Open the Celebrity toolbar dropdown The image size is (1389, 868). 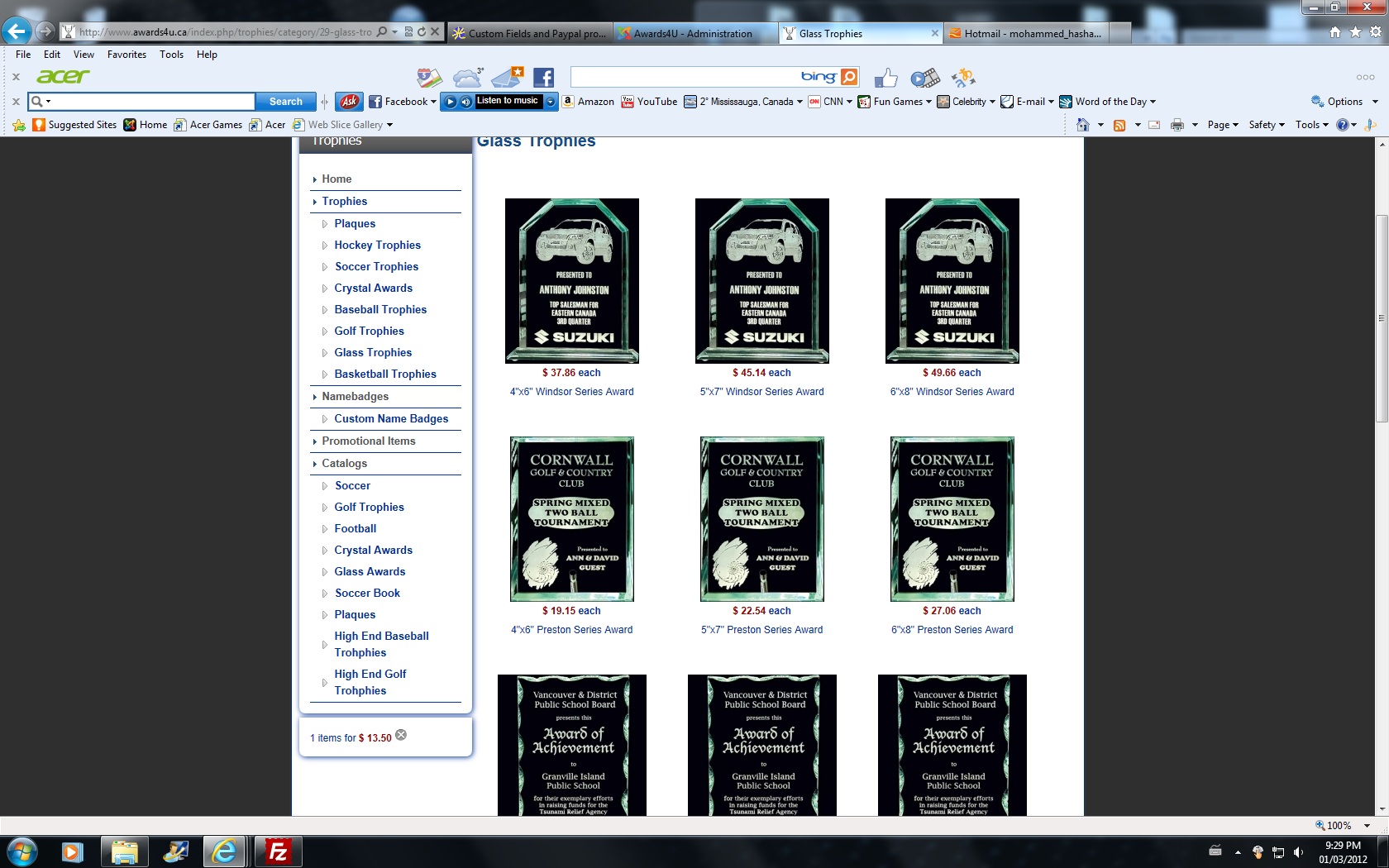tap(992, 102)
